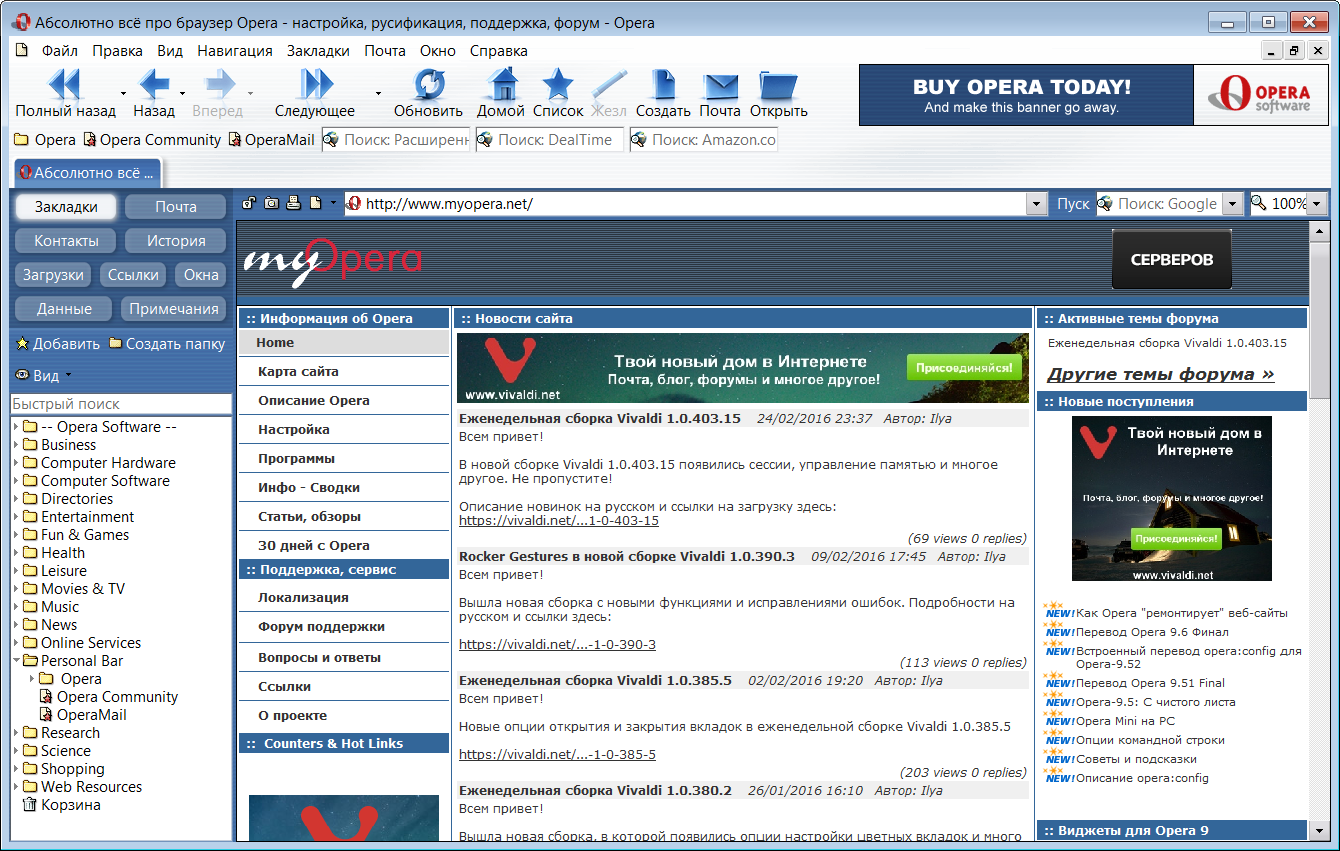This screenshot has width=1340, height=851.
Task: Click the lock icon left of address bar
Action: coord(249,203)
